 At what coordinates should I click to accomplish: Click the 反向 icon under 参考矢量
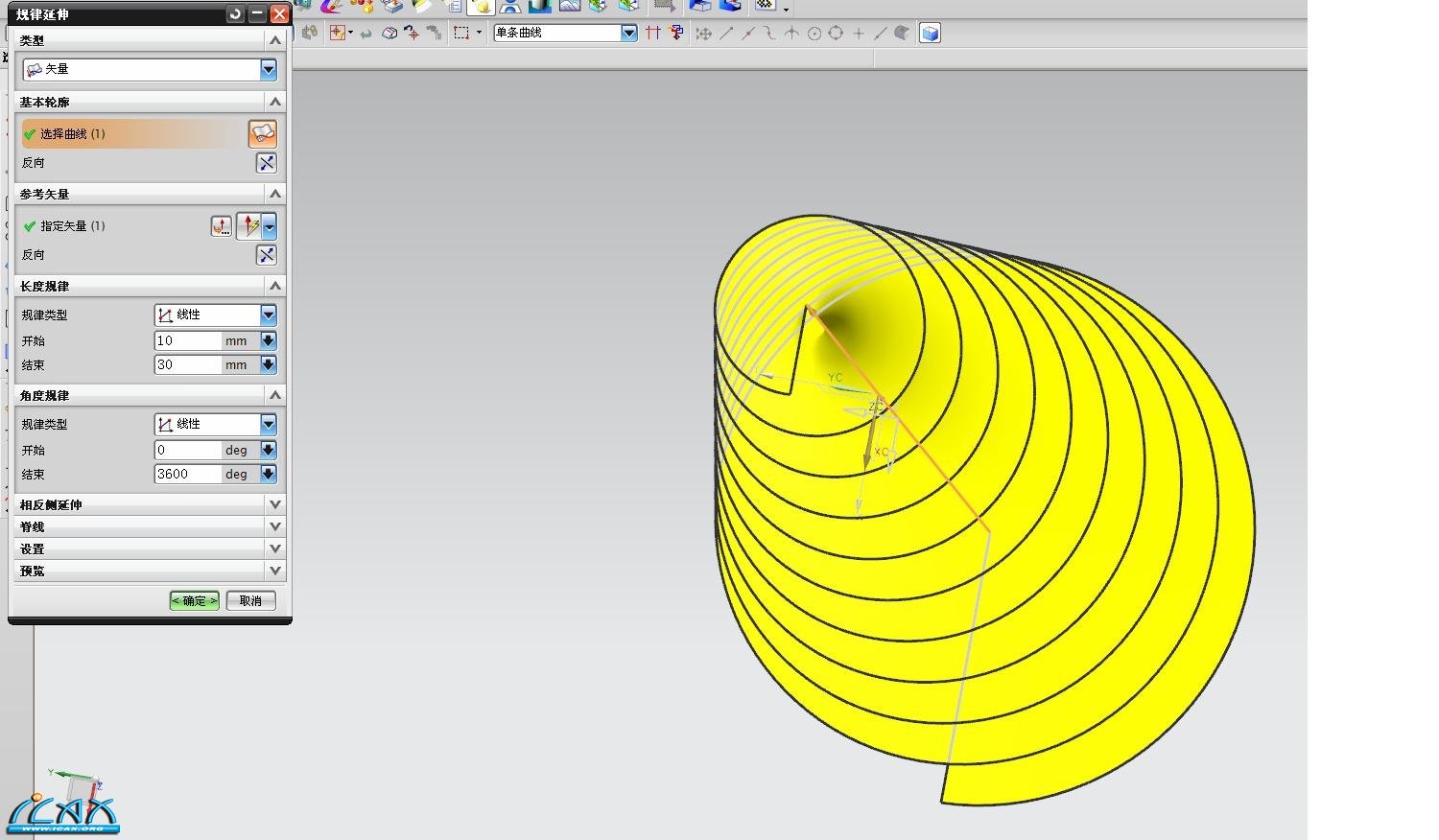(x=266, y=255)
